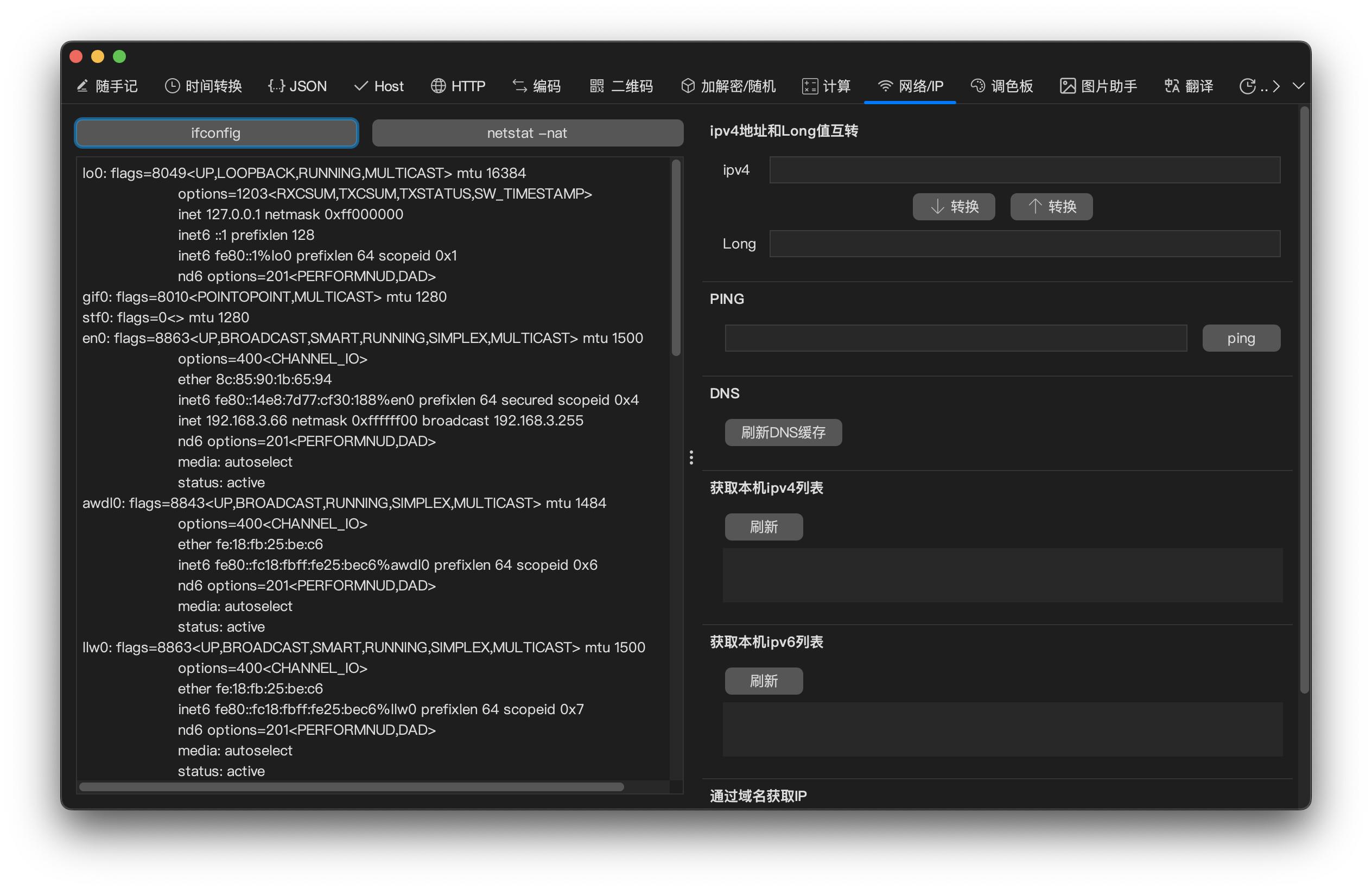1372x890 pixels.
Task: Click the history clock icon at top right
Action: (1249, 85)
